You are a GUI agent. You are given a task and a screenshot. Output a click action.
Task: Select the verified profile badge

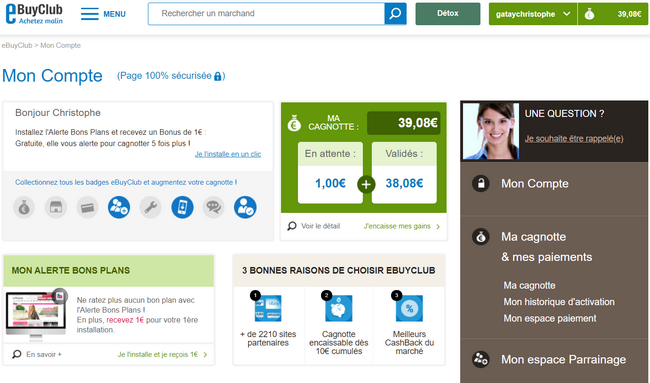pos(245,207)
